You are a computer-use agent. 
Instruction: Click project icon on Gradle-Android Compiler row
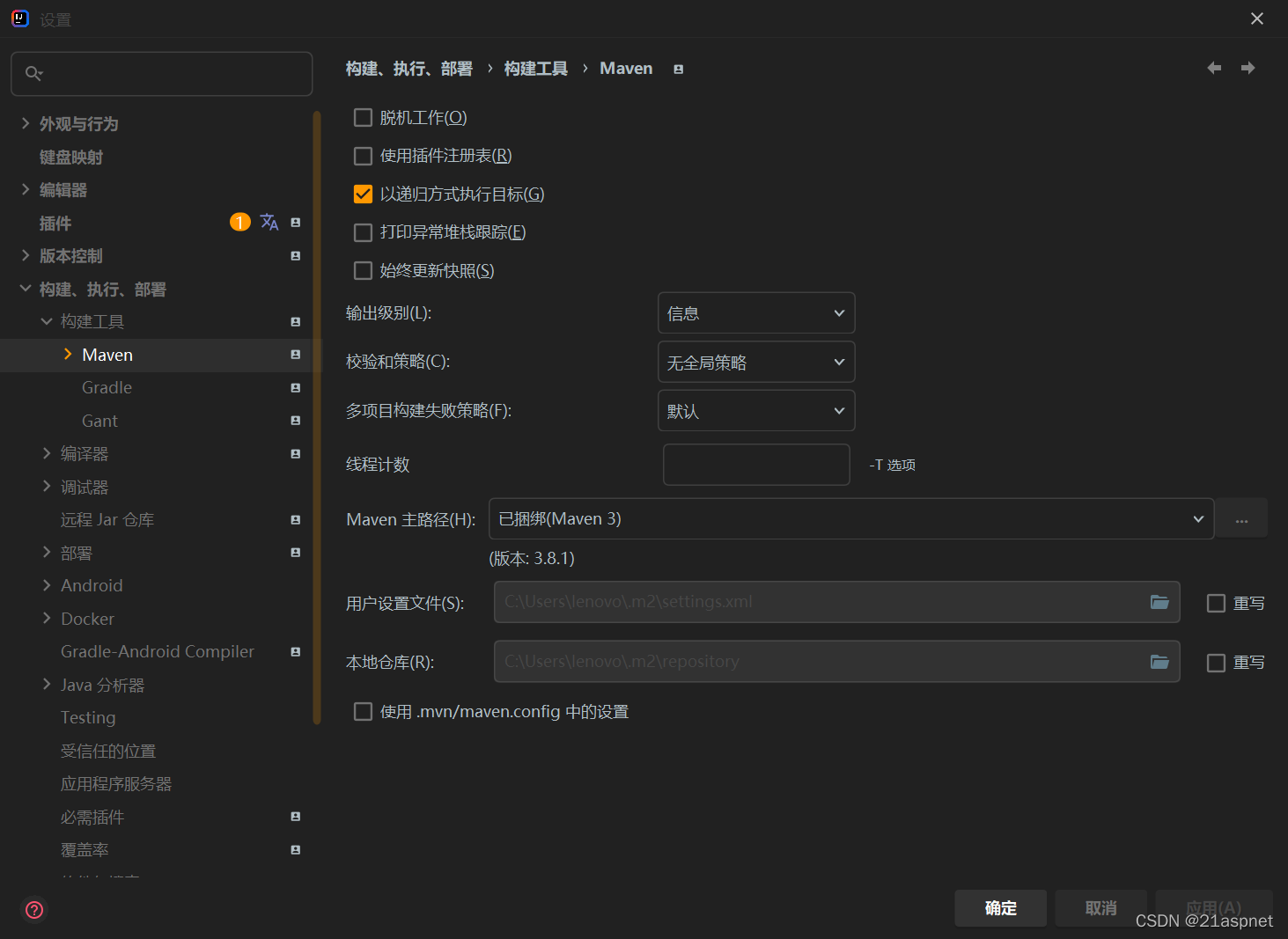(x=296, y=652)
